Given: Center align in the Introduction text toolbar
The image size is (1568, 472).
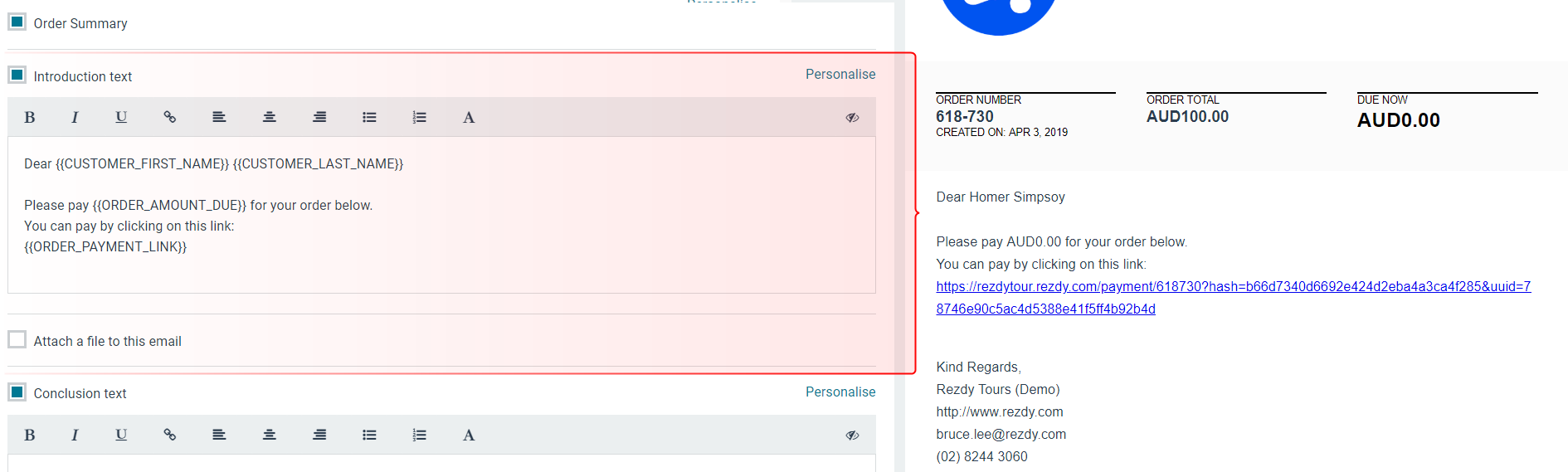Looking at the screenshot, I should click(x=270, y=117).
